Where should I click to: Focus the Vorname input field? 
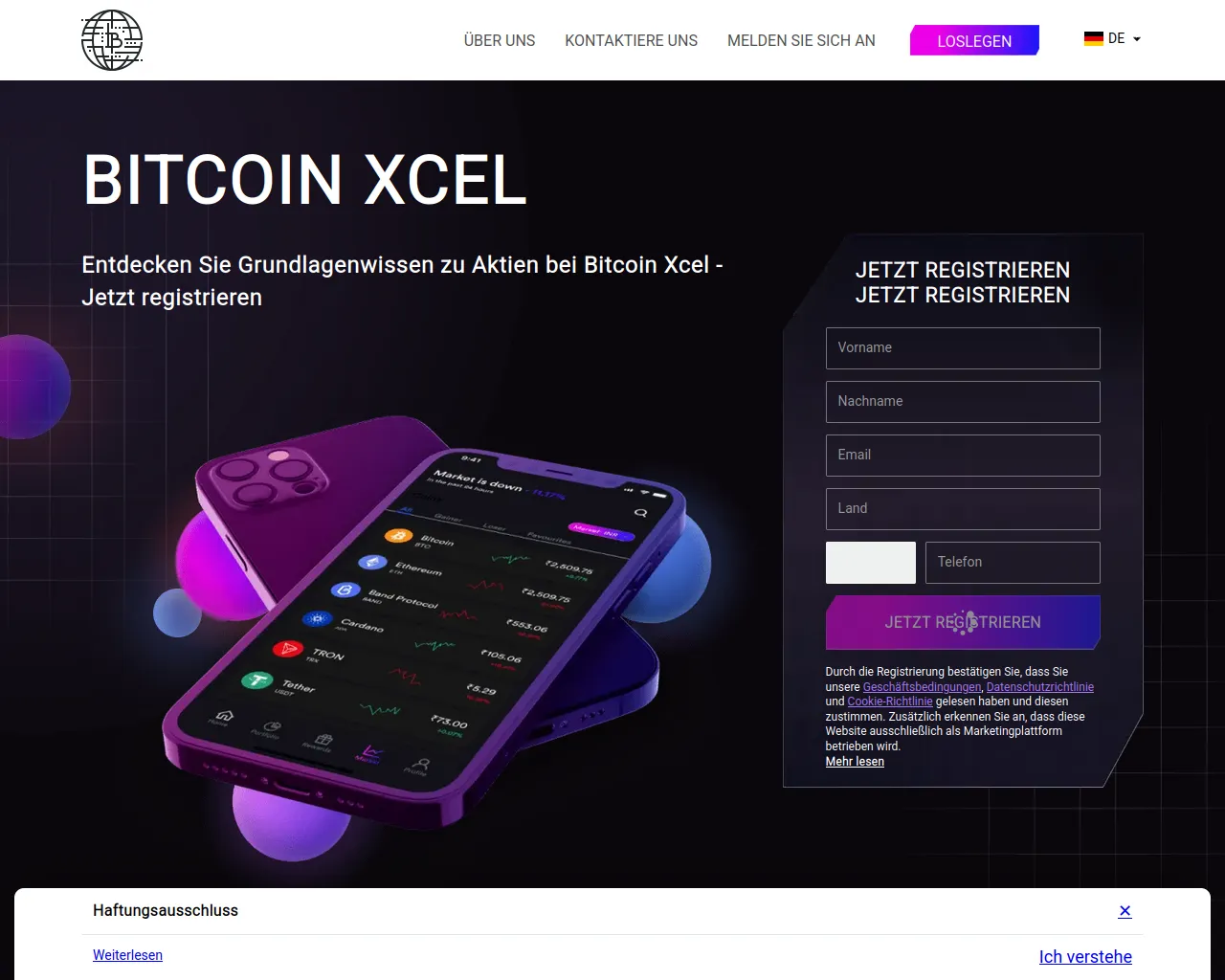pyautogui.click(x=963, y=348)
